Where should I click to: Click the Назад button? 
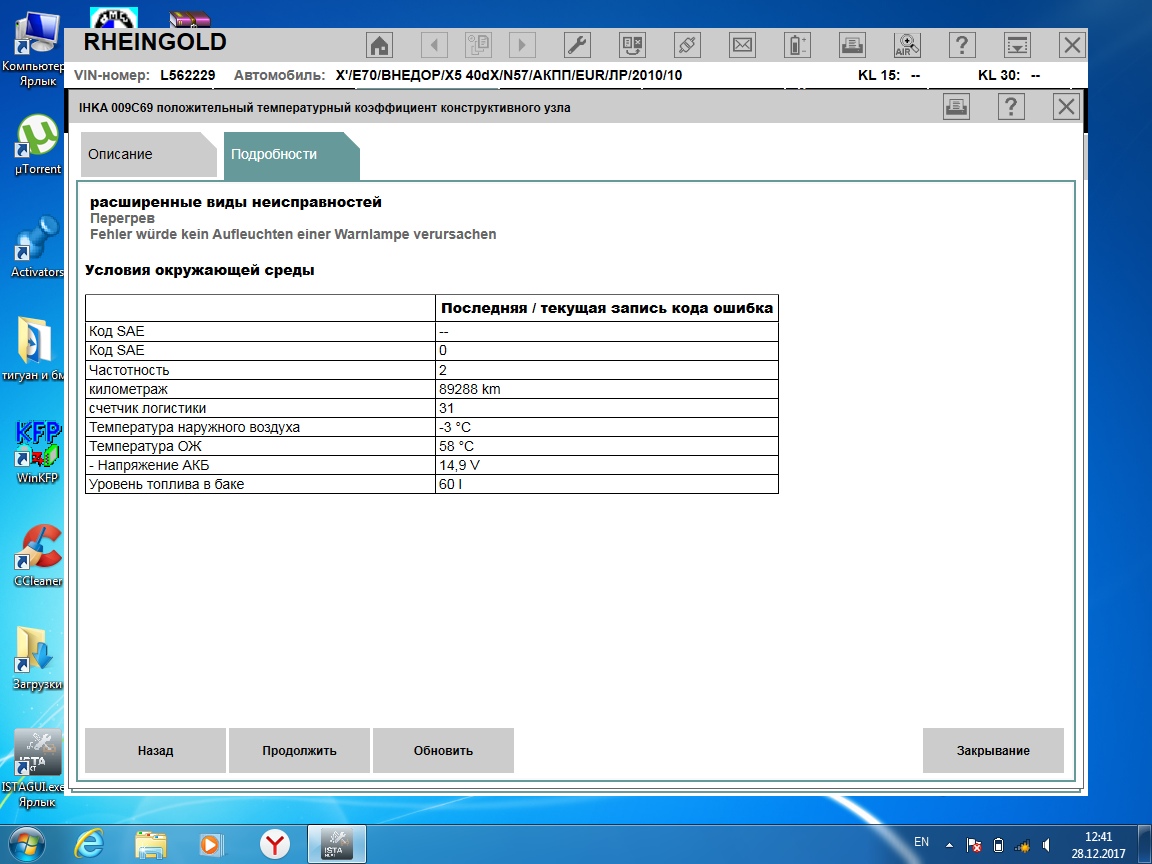point(156,750)
